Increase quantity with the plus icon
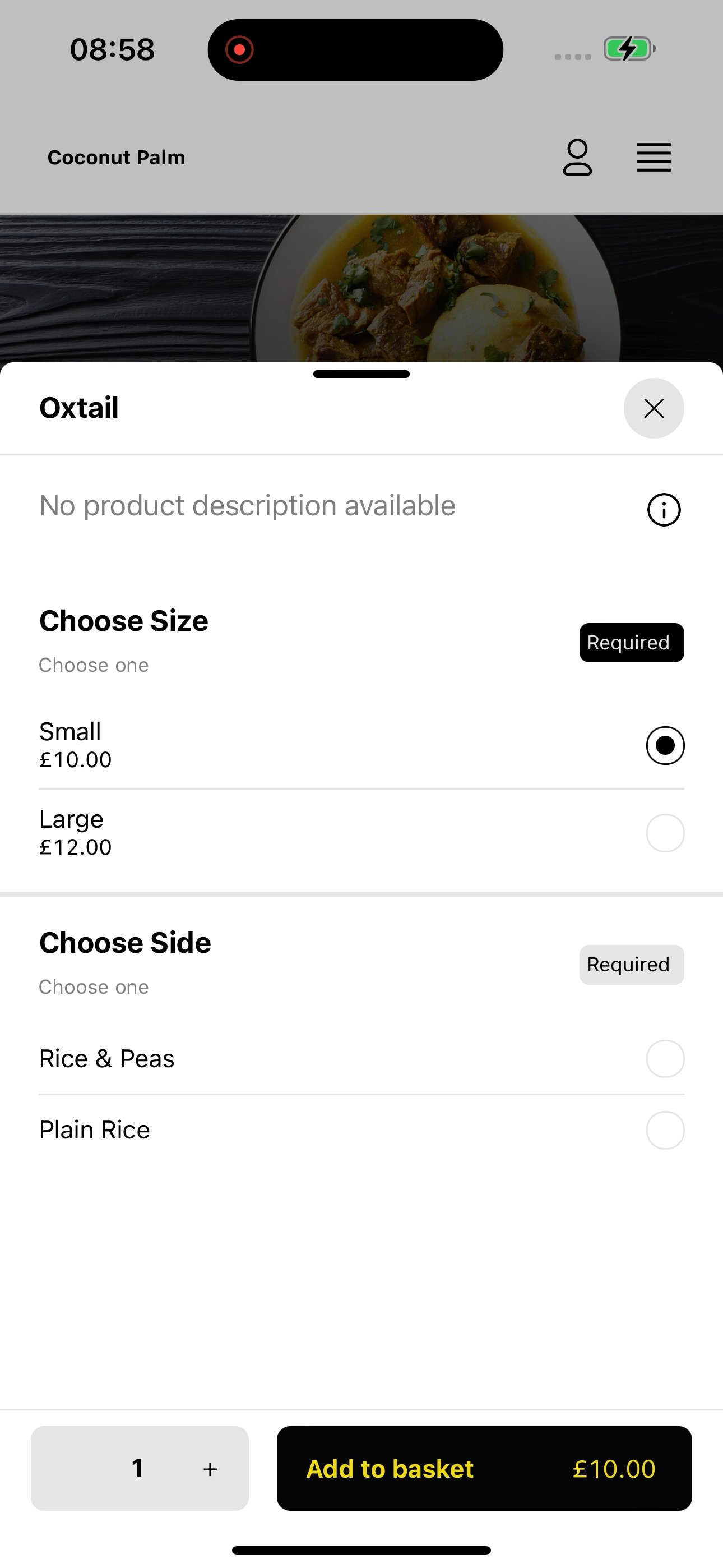This screenshot has height=1568, width=723. (210, 1469)
